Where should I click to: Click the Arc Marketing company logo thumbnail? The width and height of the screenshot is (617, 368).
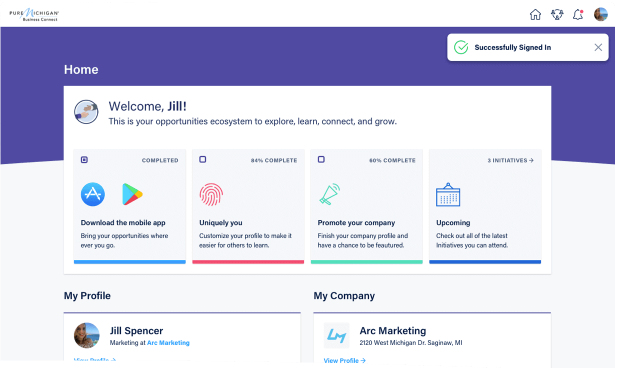(336, 335)
